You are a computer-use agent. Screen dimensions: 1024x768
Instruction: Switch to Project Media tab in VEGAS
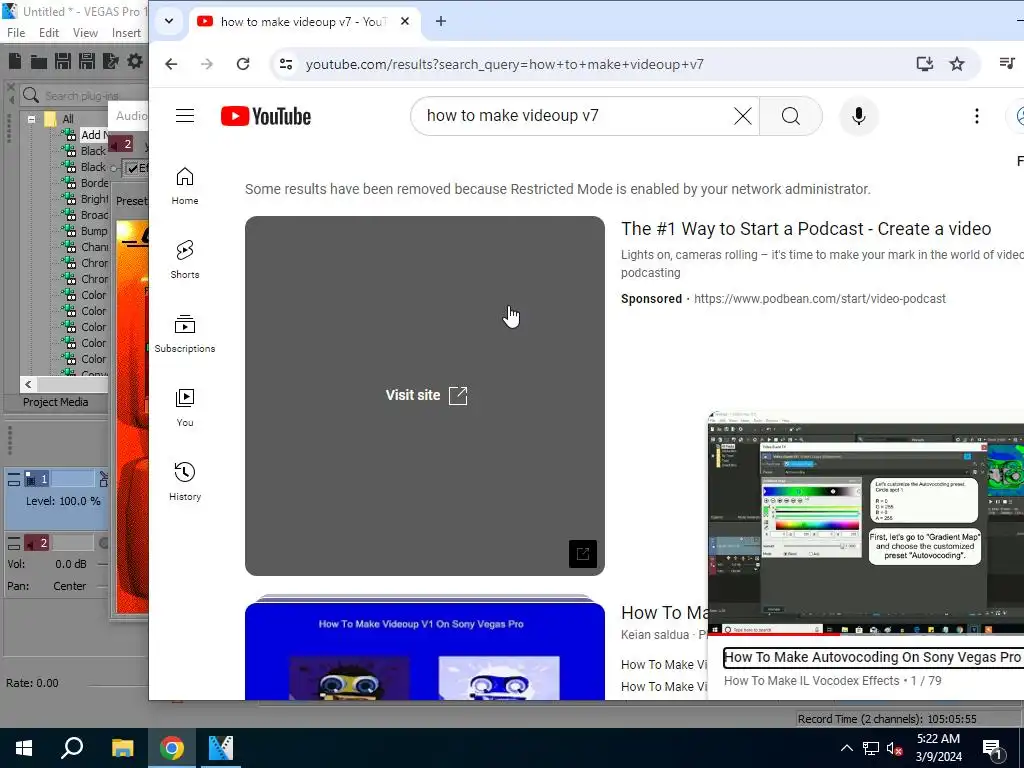coord(56,402)
